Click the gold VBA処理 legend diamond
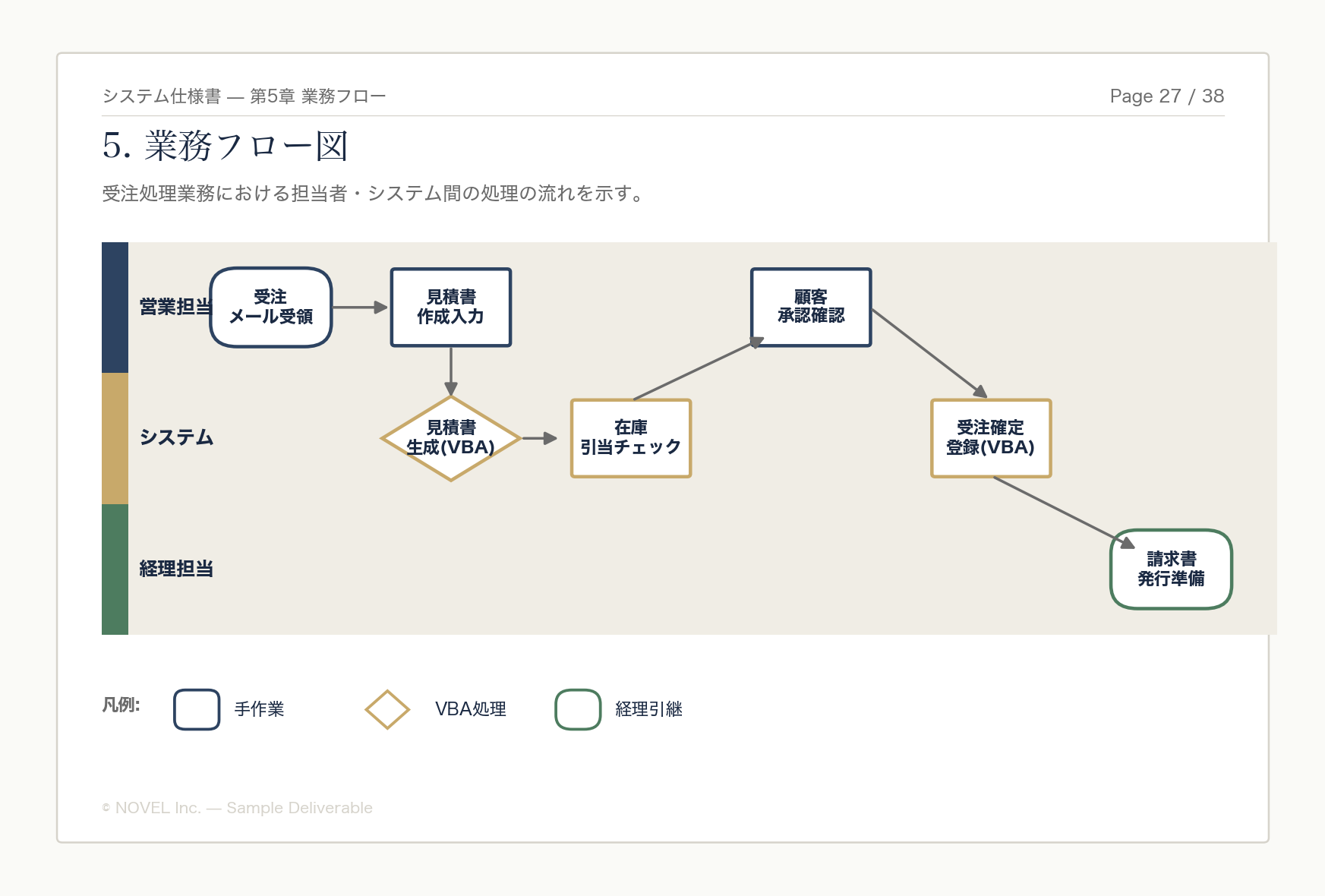The width and height of the screenshot is (1325, 896). [x=387, y=709]
